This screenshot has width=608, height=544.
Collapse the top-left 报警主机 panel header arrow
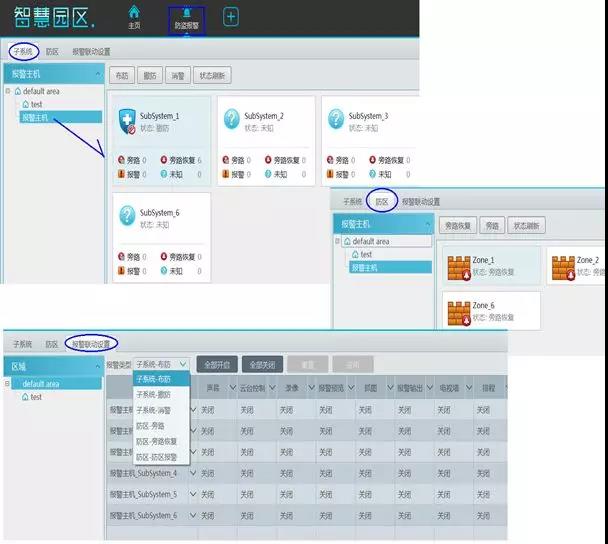coord(98,75)
